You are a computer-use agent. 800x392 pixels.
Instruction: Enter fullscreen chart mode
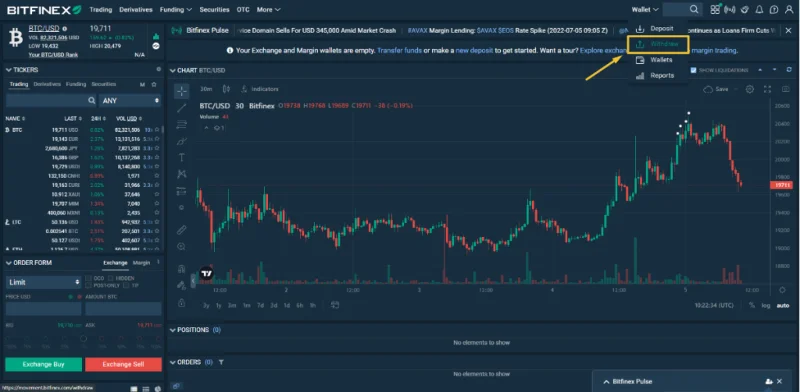pyautogui.click(x=767, y=89)
